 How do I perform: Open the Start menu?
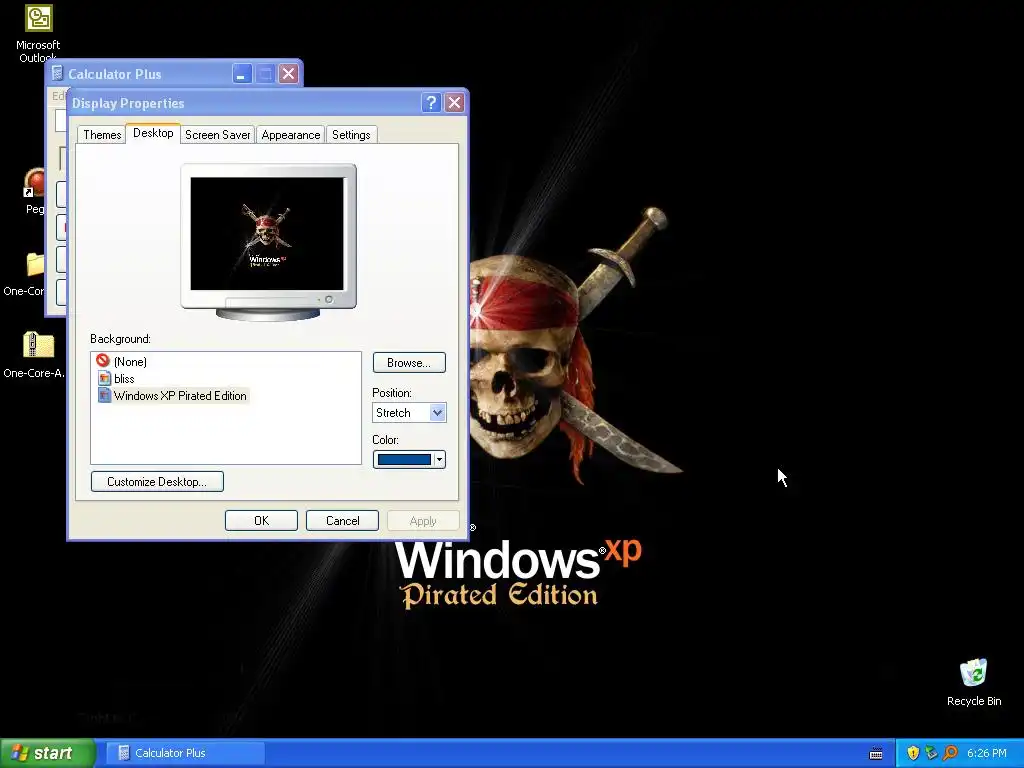coord(48,753)
